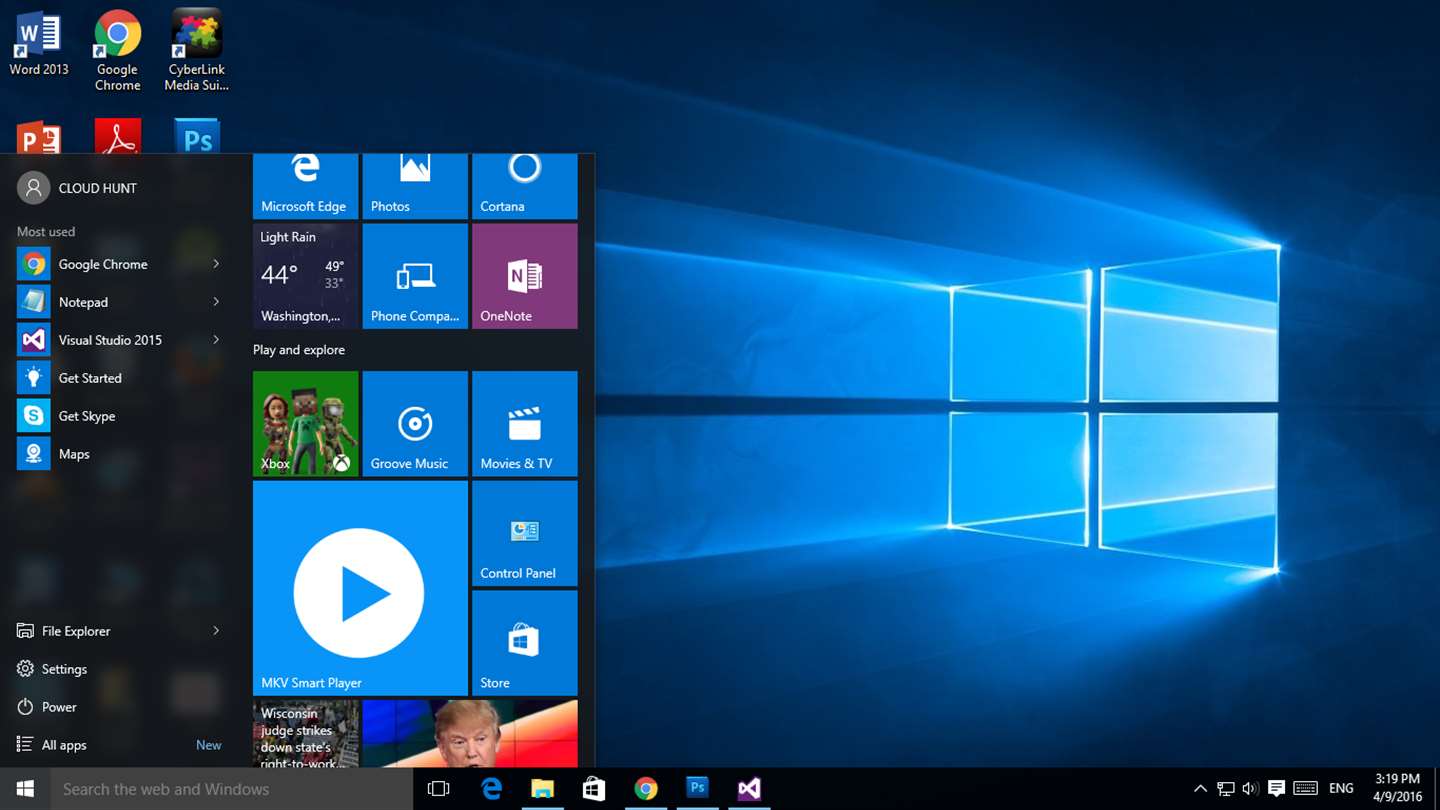
Task: Show All apps list
Action: point(120,745)
